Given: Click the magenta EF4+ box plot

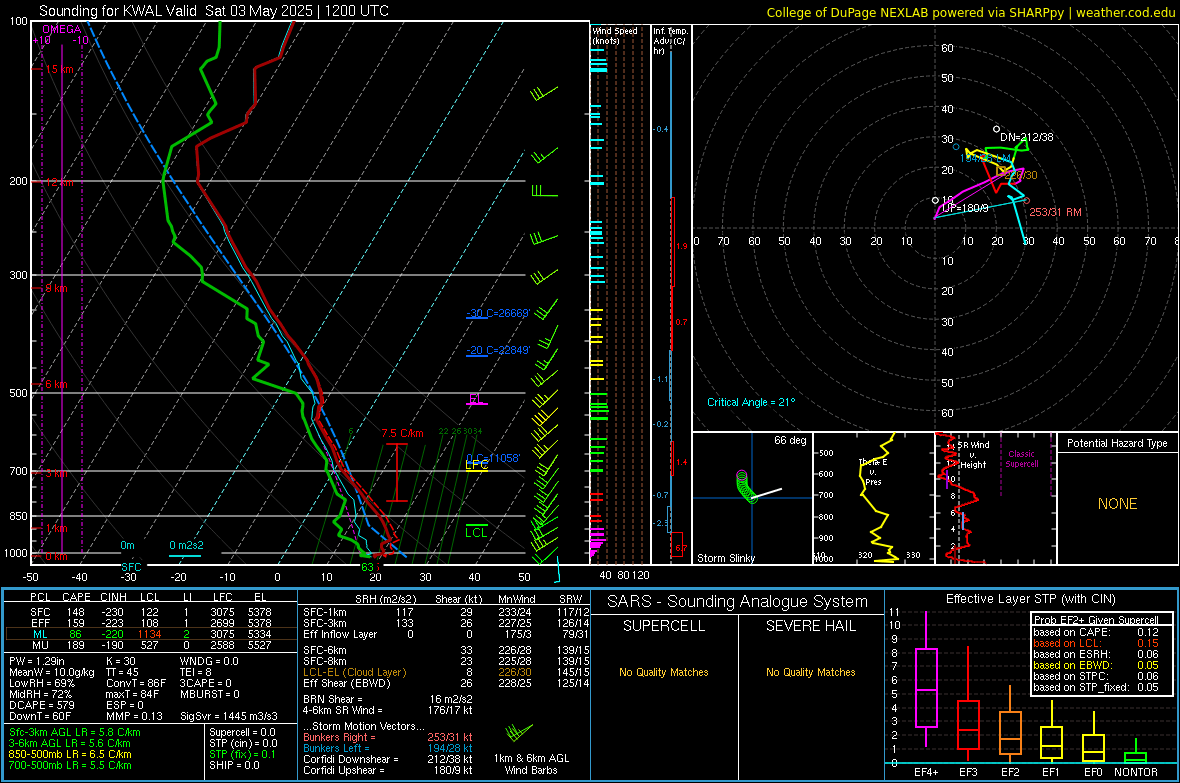Looking at the screenshot, I should pos(926,679).
